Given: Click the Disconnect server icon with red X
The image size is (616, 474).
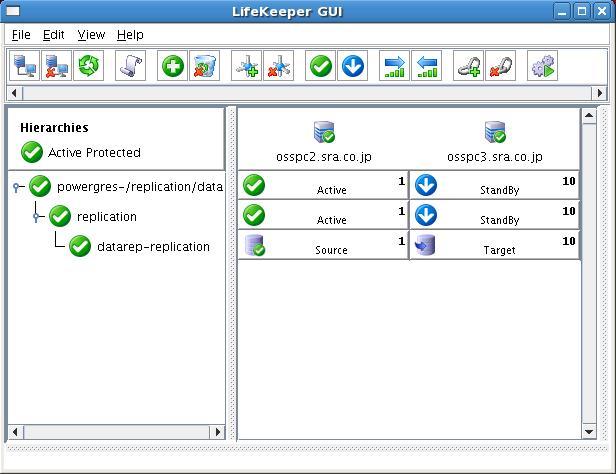Looking at the screenshot, I should coord(57,66).
